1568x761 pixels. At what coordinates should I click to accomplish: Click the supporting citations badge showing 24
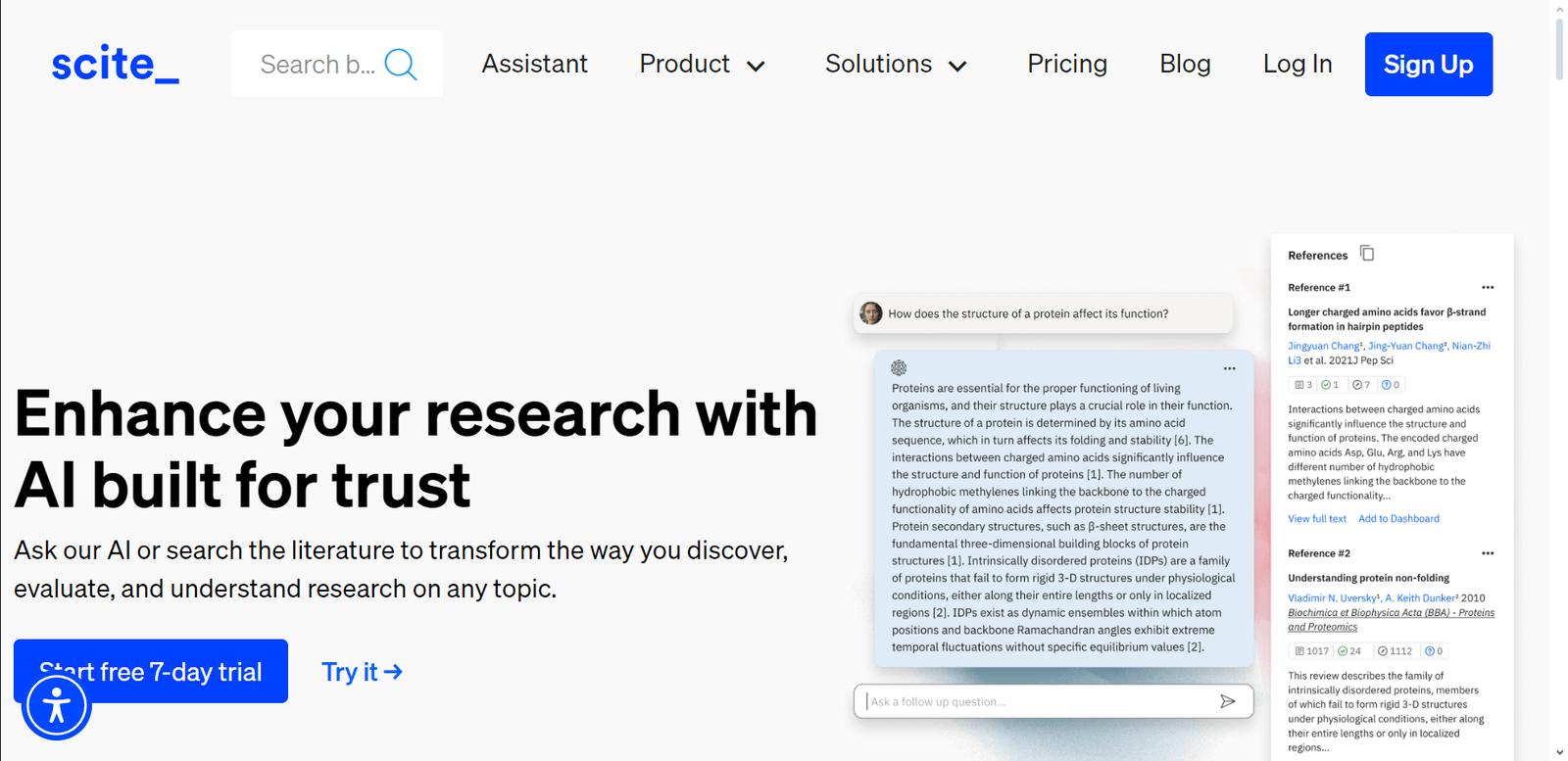tap(1349, 651)
